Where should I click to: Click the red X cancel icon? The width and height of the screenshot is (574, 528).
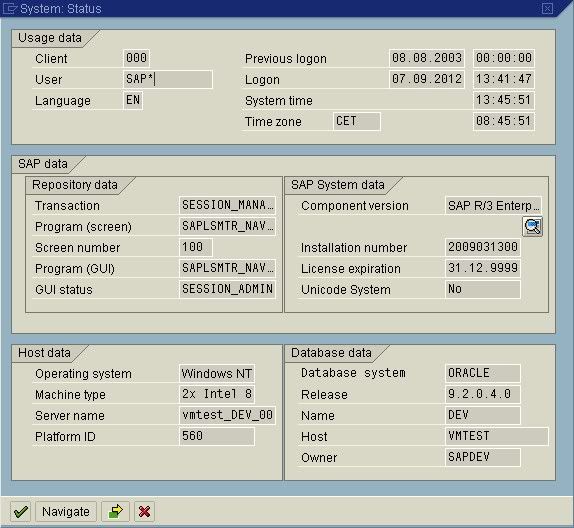click(x=145, y=511)
